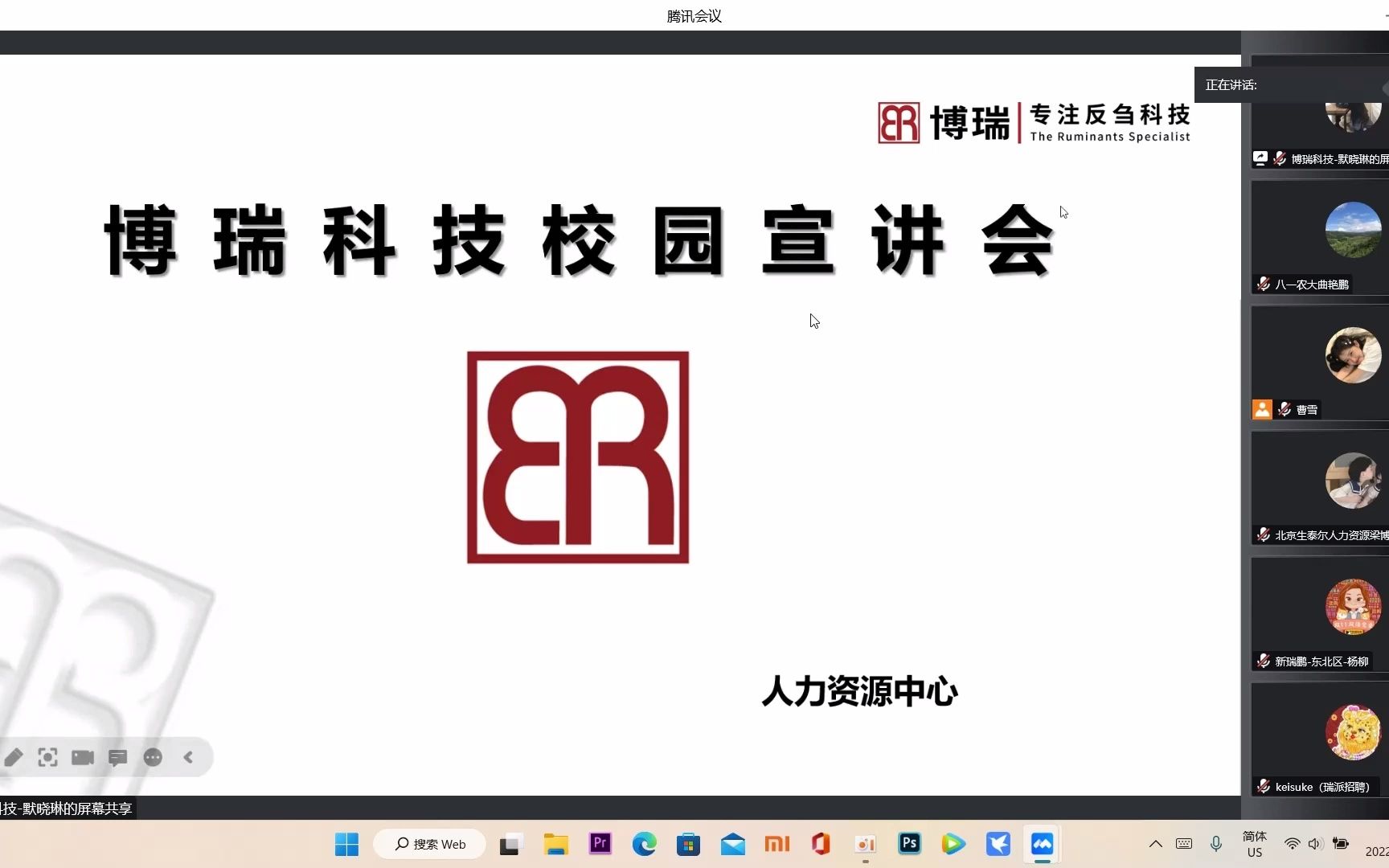Unmute 曹雪's microphone

1284,409
